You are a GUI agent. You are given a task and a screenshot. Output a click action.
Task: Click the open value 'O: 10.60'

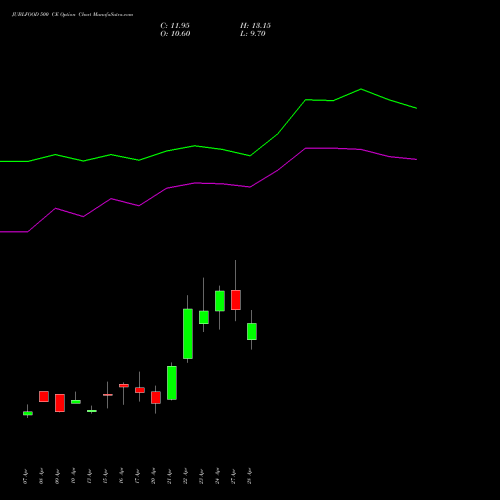point(175,34)
